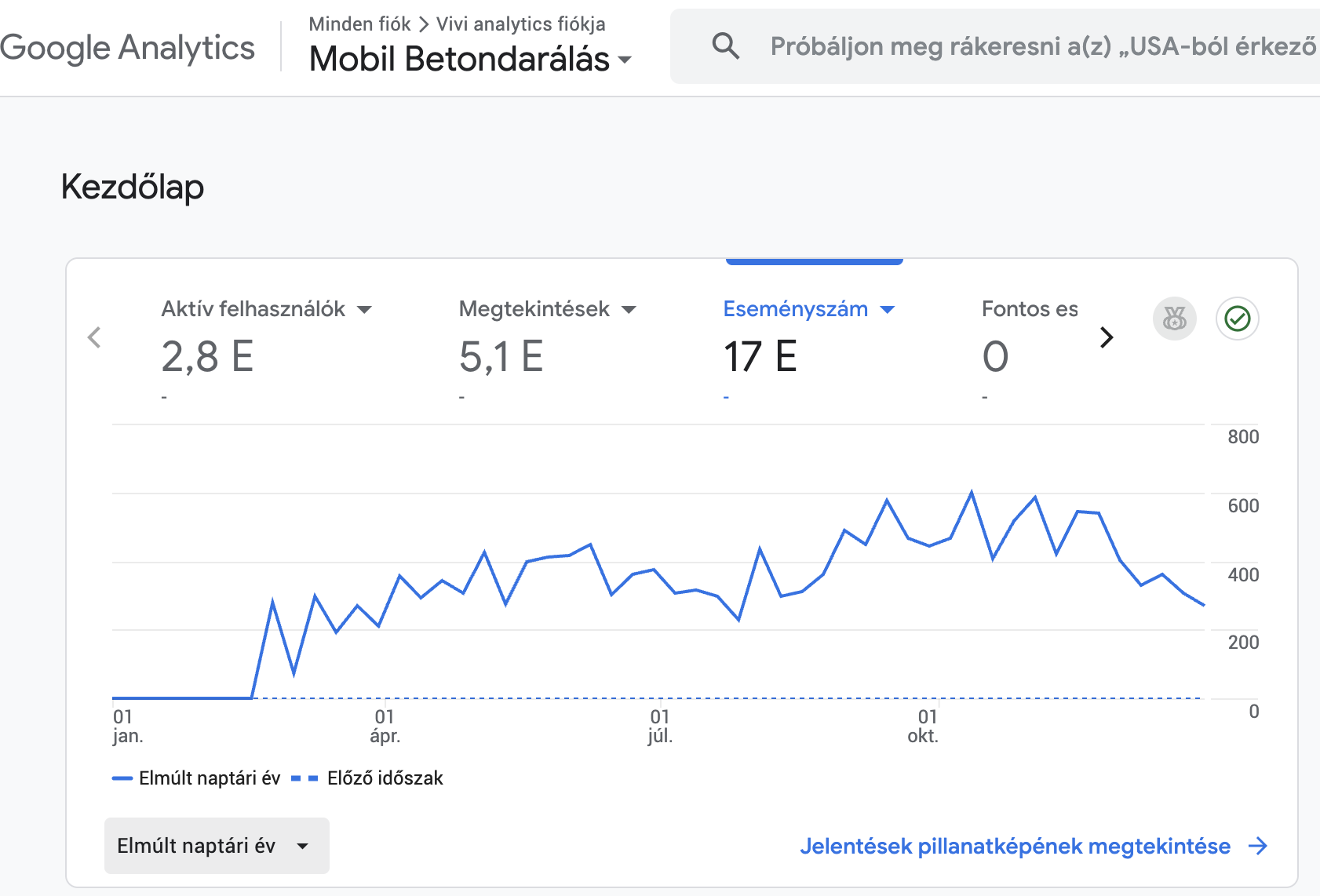Click the 400 y-axis value

[x=1243, y=575]
